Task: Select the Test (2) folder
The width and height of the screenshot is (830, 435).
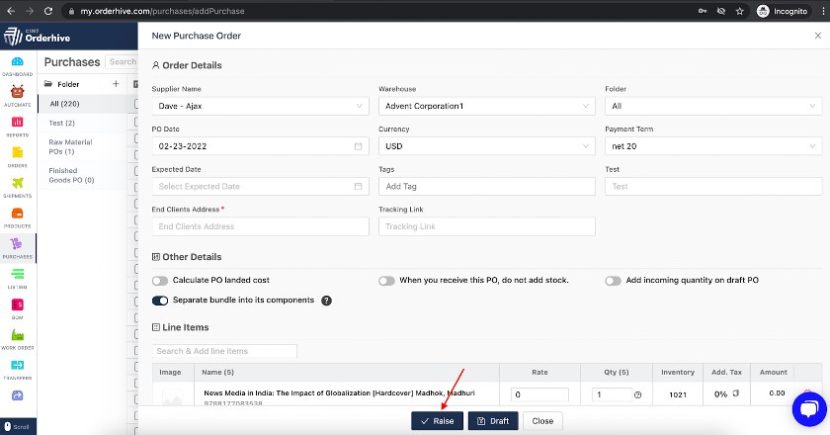Action: 62,123
